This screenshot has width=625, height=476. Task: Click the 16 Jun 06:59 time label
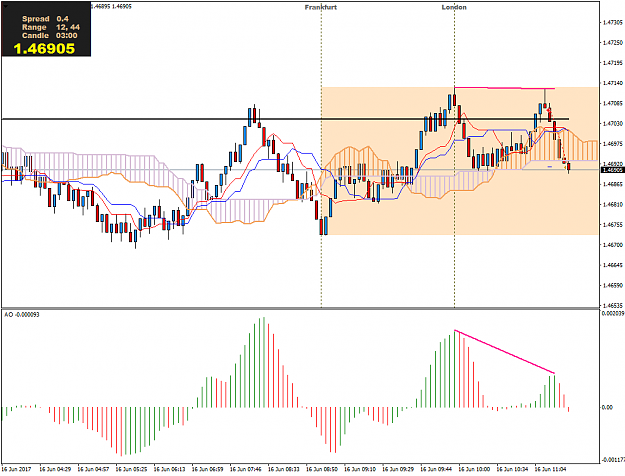[208, 469]
